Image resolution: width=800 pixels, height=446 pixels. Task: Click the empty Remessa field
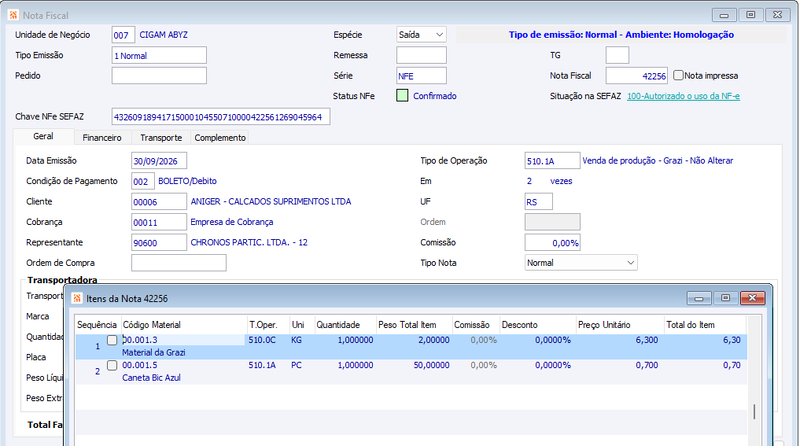click(x=421, y=55)
